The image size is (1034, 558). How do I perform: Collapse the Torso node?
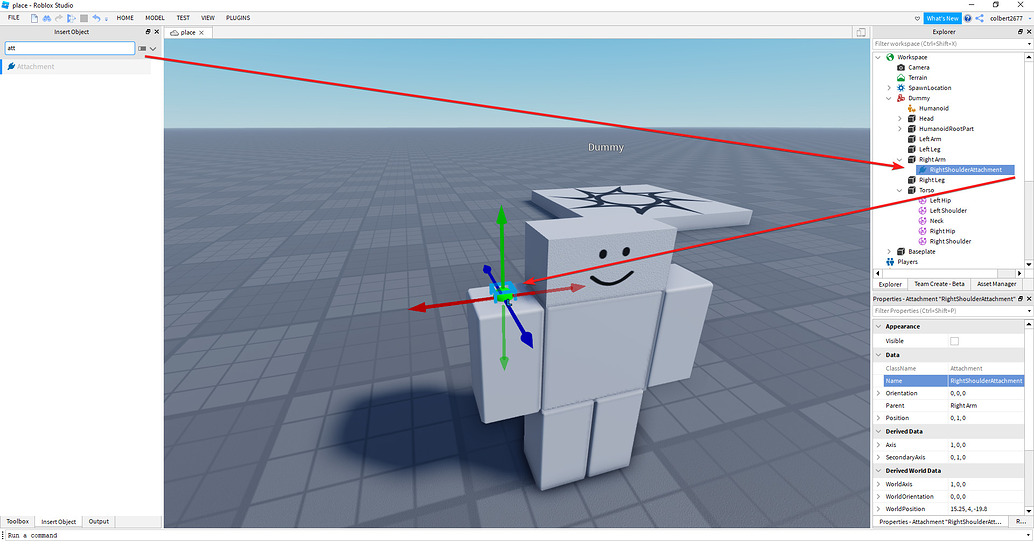(899, 191)
